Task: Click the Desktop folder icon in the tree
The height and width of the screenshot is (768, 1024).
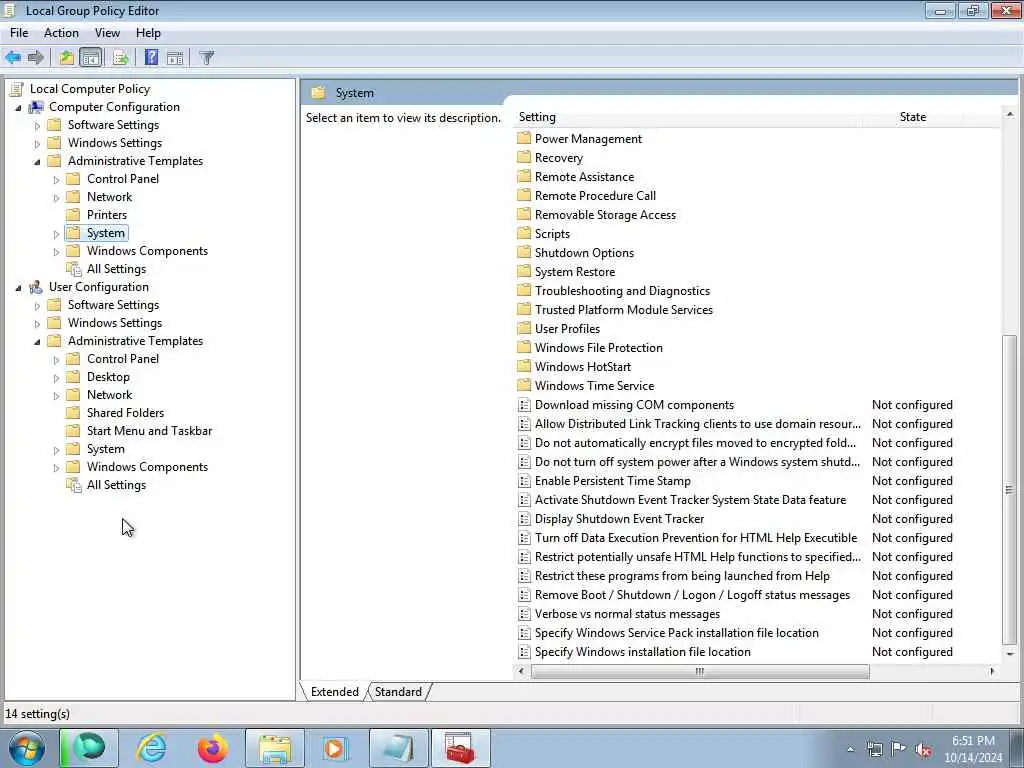Action: (74, 377)
